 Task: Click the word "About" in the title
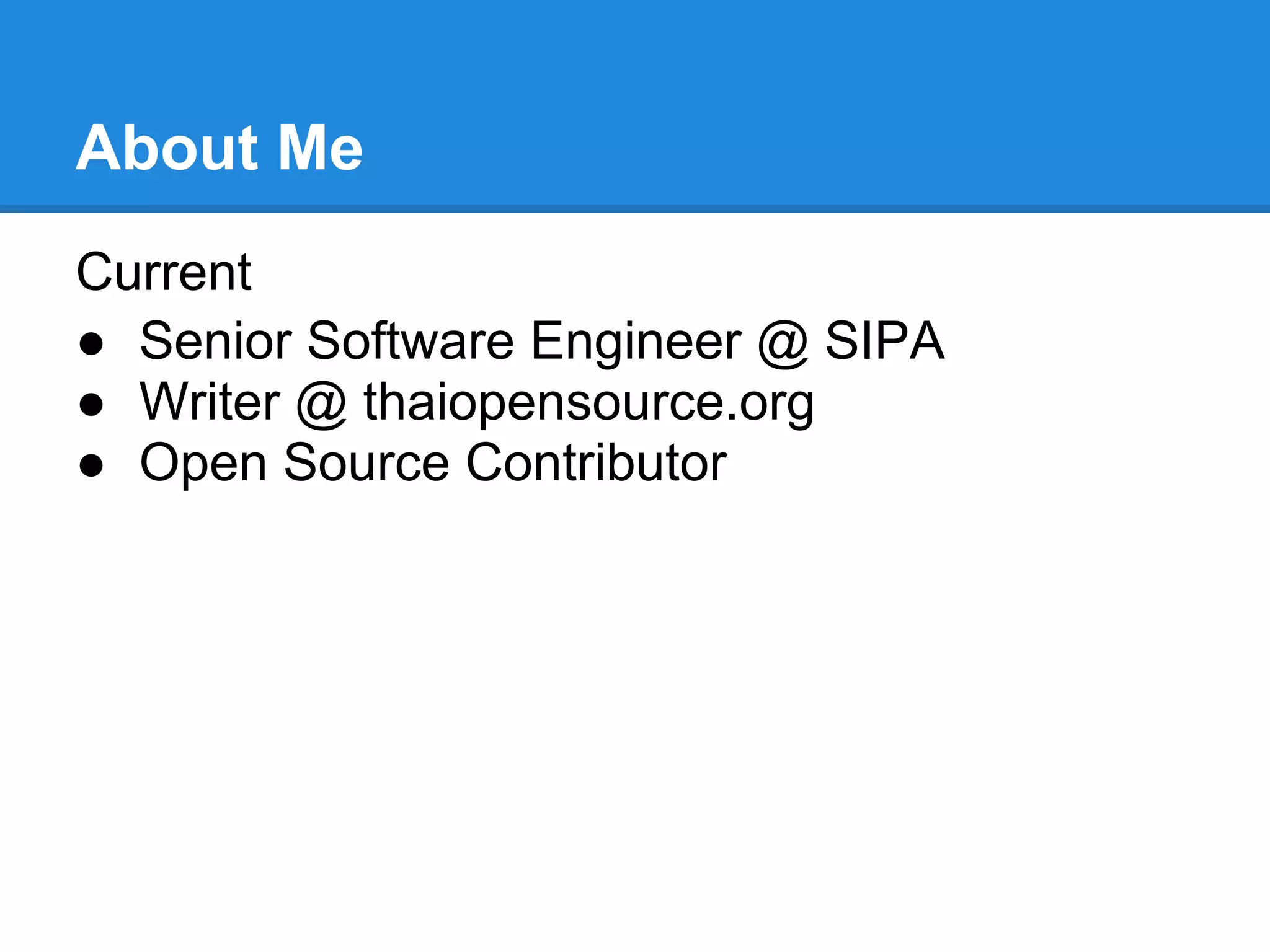coord(166,148)
